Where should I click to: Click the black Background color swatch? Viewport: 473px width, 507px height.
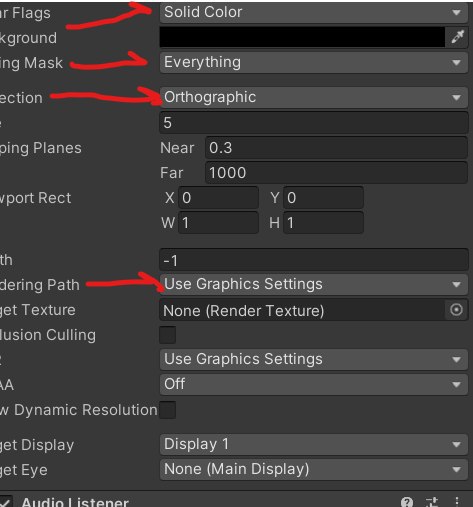(x=302, y=37)
